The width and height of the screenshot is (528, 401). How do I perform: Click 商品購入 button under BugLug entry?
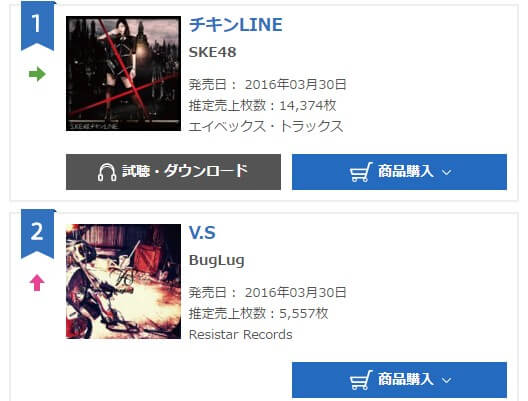[x=399, y=380]
